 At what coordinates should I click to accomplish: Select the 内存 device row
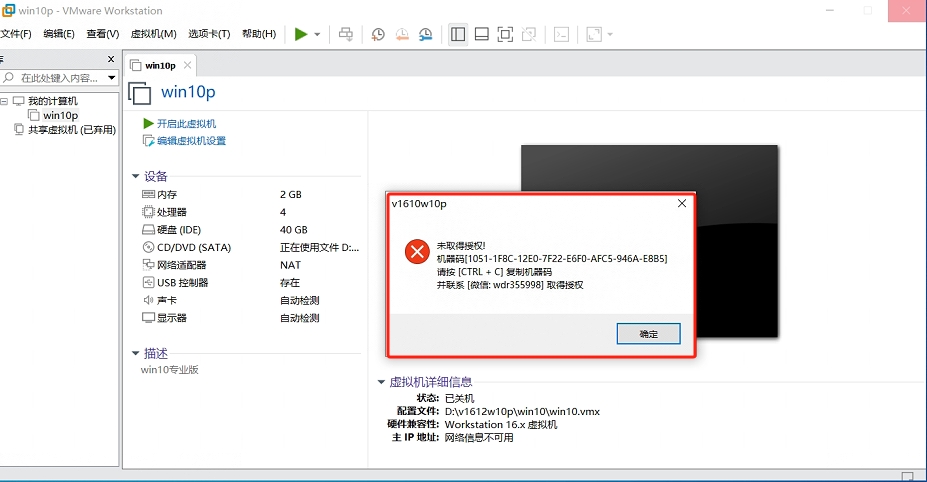[251, 195]
